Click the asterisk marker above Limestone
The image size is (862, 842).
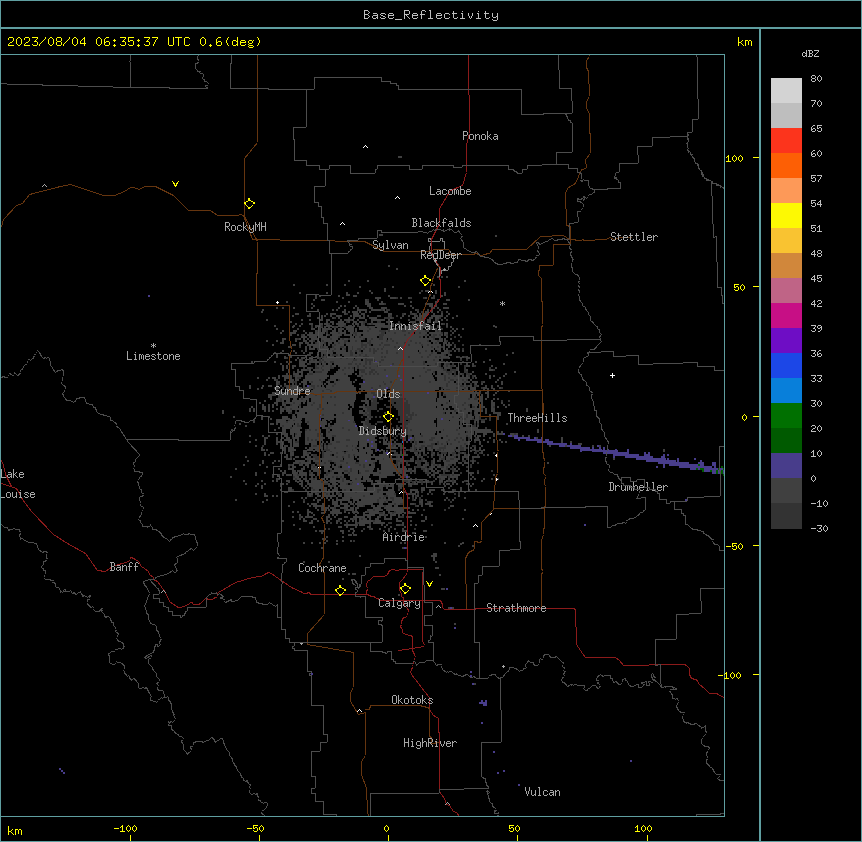pos(153,345)
